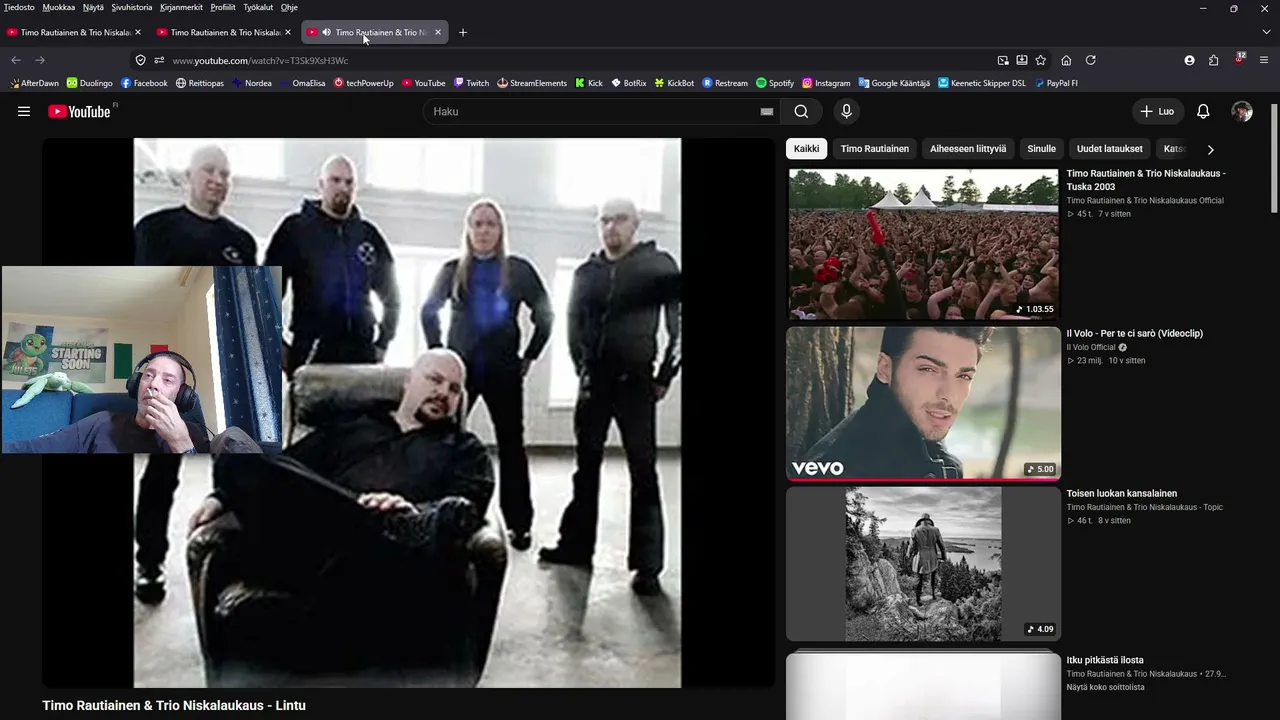The height and width of the screenshot is (720, 1280).
Task: Open YouTube notifications bell
Action: (x=1203, y=111)
